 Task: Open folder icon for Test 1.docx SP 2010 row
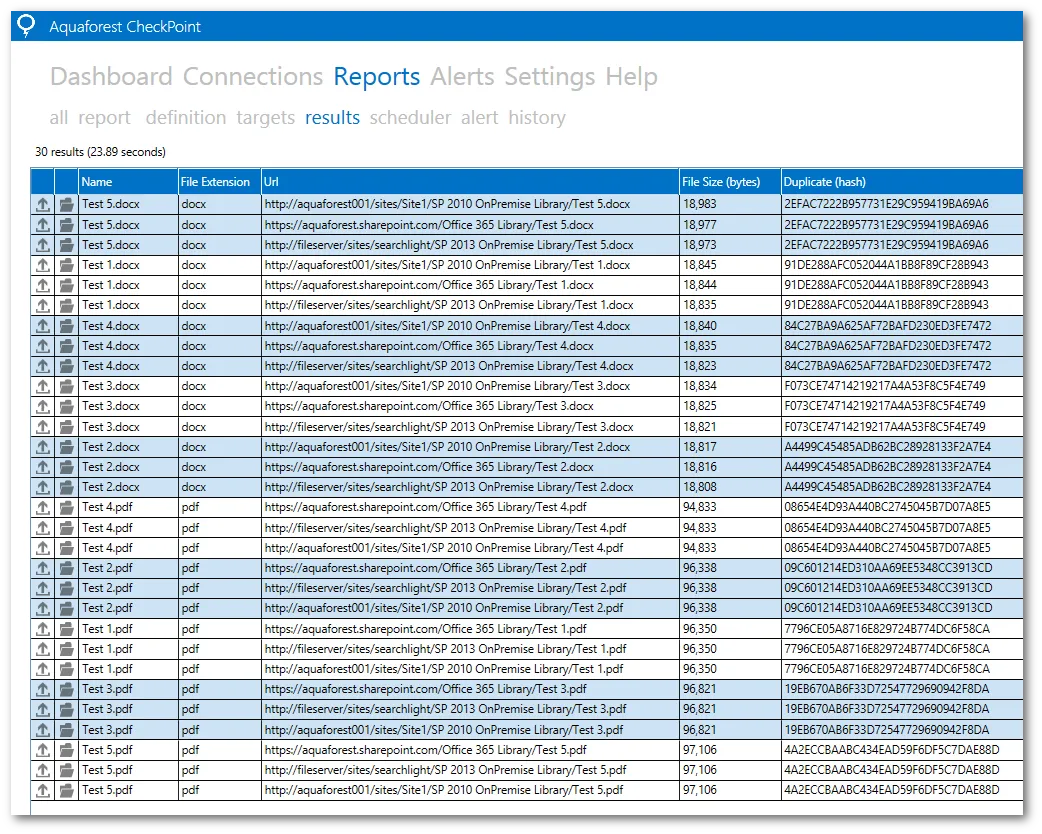click(x=66, y=265)
